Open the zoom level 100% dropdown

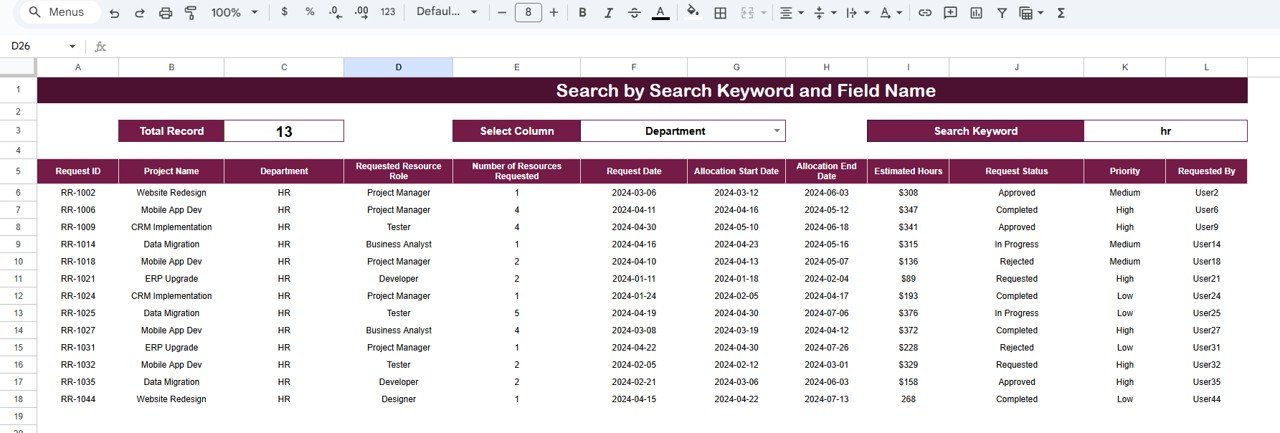coord(234,13)
